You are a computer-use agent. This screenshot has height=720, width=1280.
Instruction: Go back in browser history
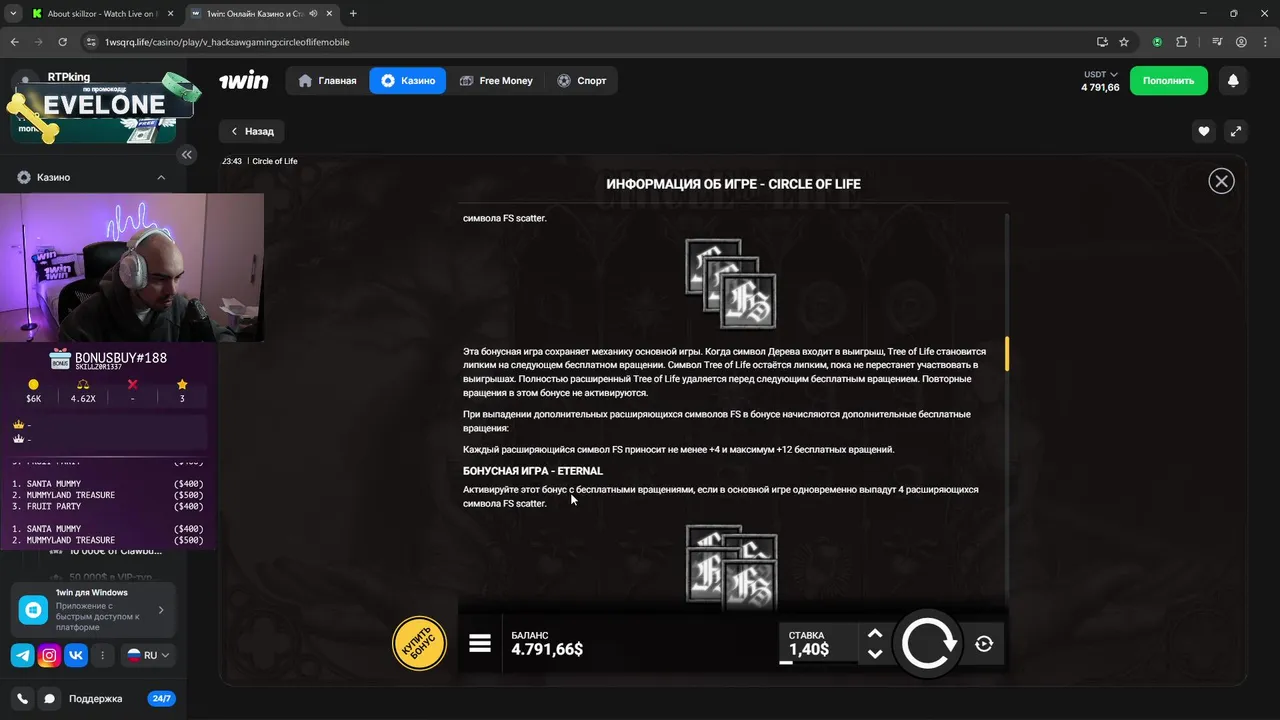[14, 42]
